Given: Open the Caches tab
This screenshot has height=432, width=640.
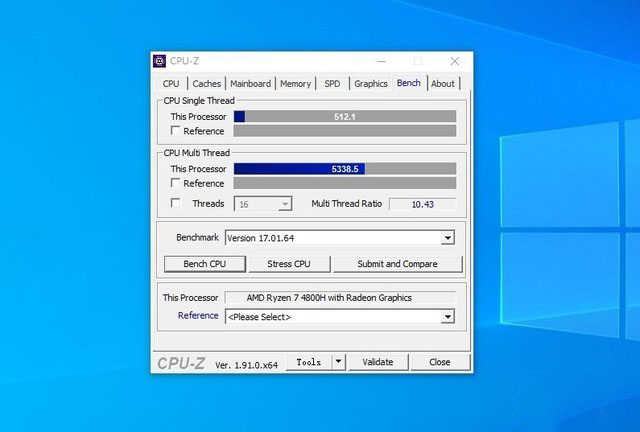Looking at the screenshot, I should tap(207, 84).
